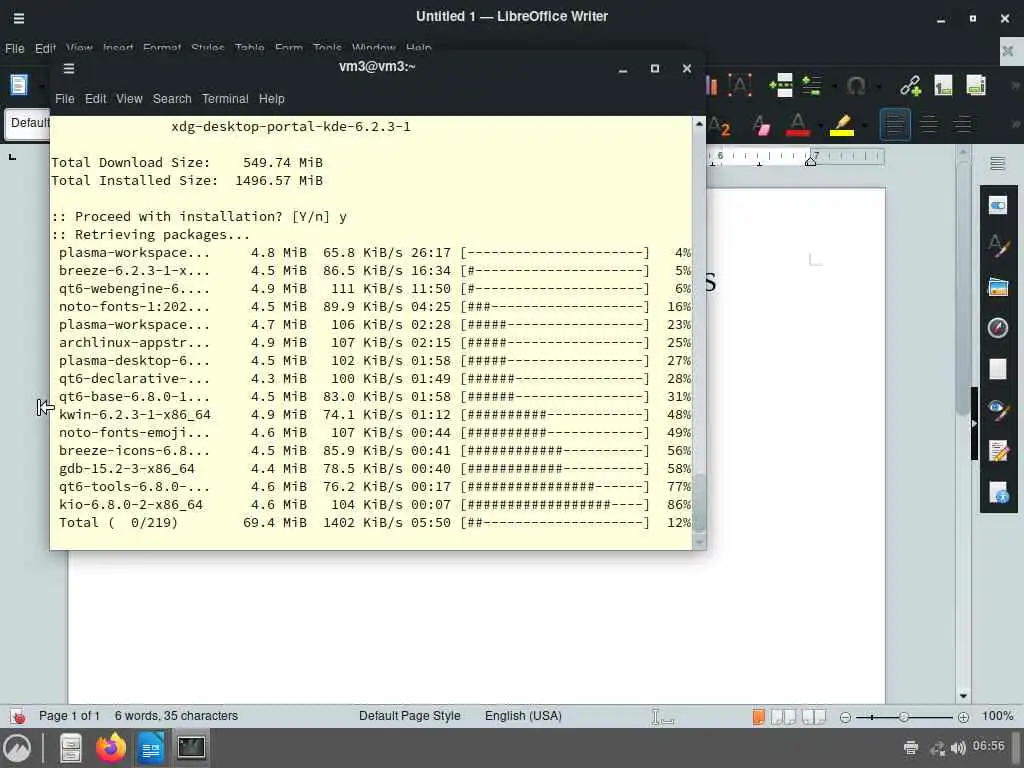Toggle Align Left paragraph alignment
1024x768 pixels.
pos(895,124)
